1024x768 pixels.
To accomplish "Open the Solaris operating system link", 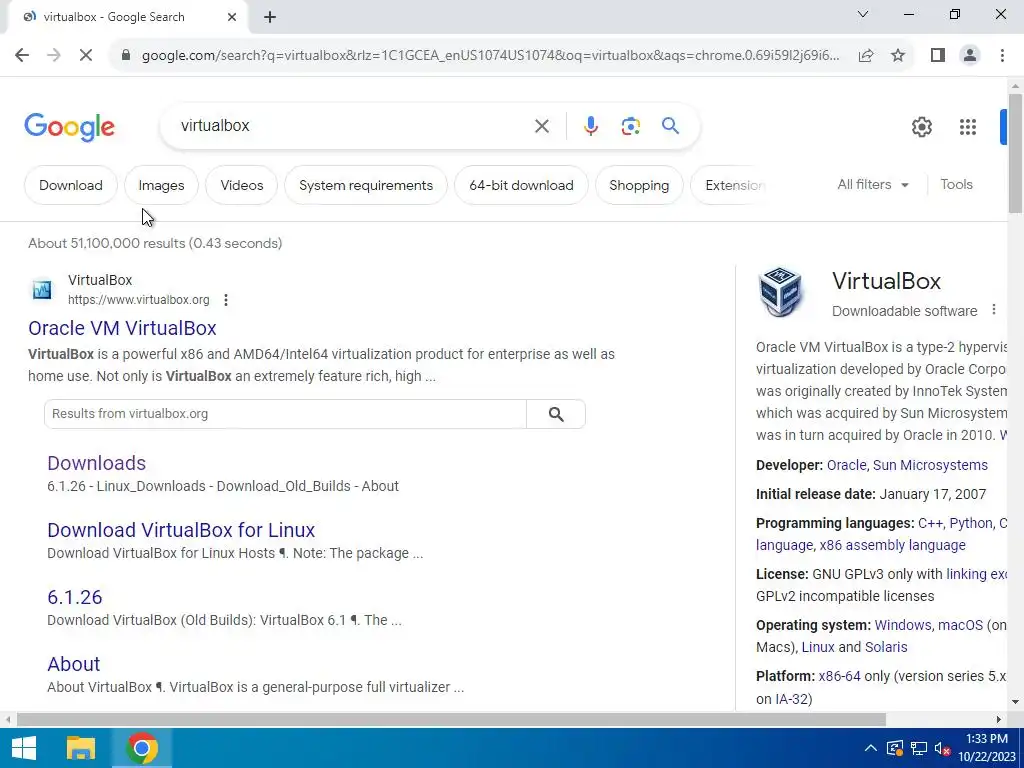I will tap(886, 647).
